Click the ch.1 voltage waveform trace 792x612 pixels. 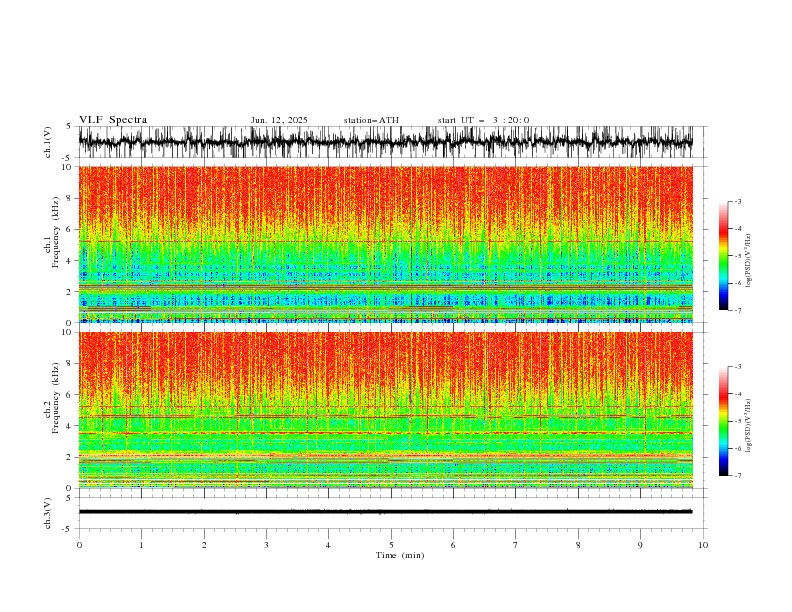tap(385, 142)
